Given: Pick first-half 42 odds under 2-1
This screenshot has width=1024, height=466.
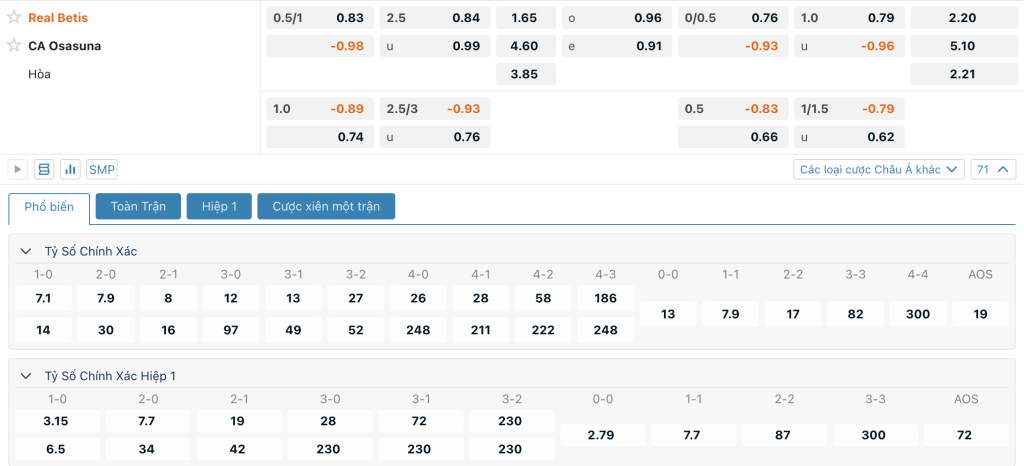Looking at the screenshot, I should (x=239, y=449).
